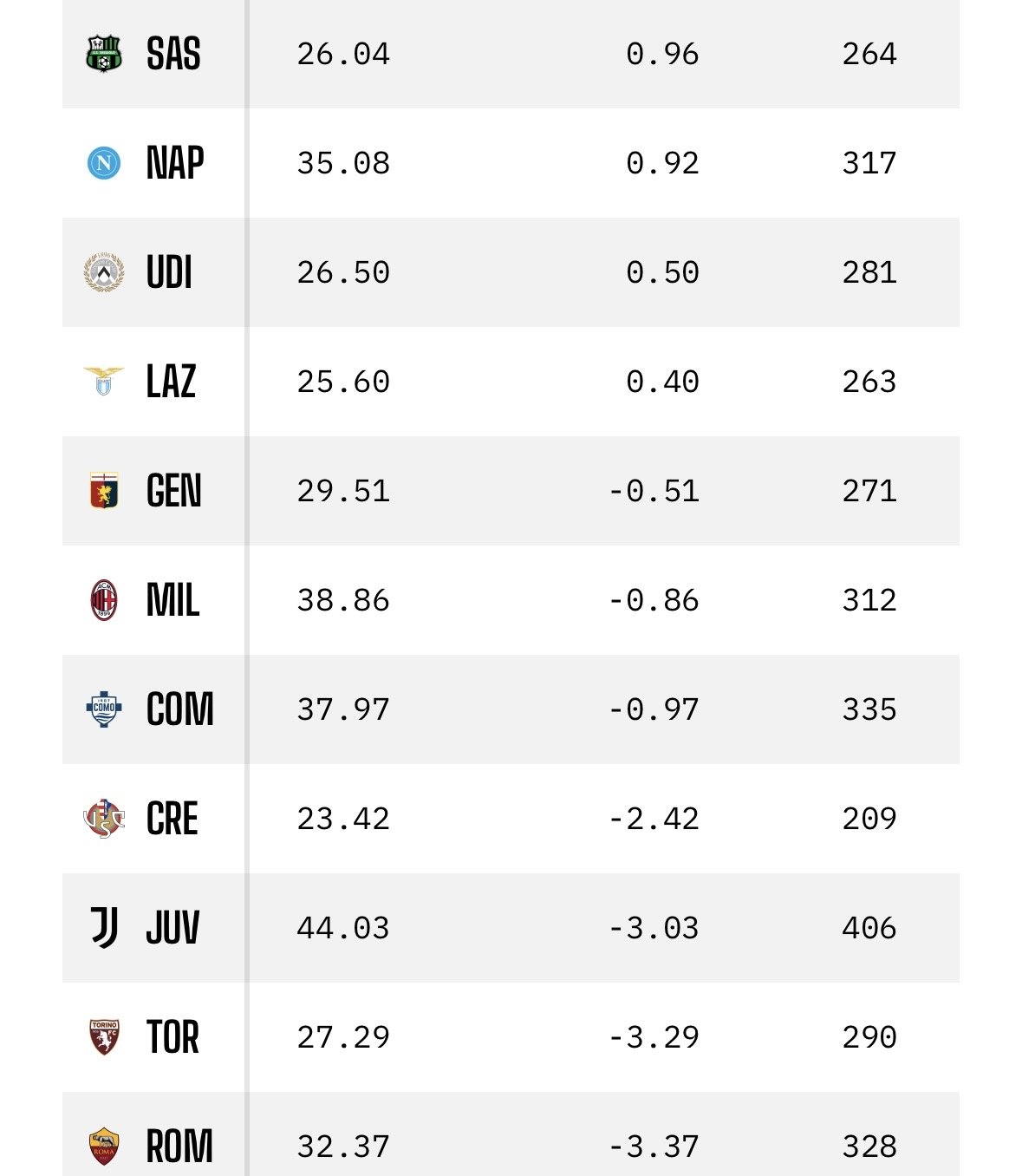Image resolution: width=1022 pixels, height=1176 pixels.
Task: Click the Sassuolo club crest icon
Action: 104,54
